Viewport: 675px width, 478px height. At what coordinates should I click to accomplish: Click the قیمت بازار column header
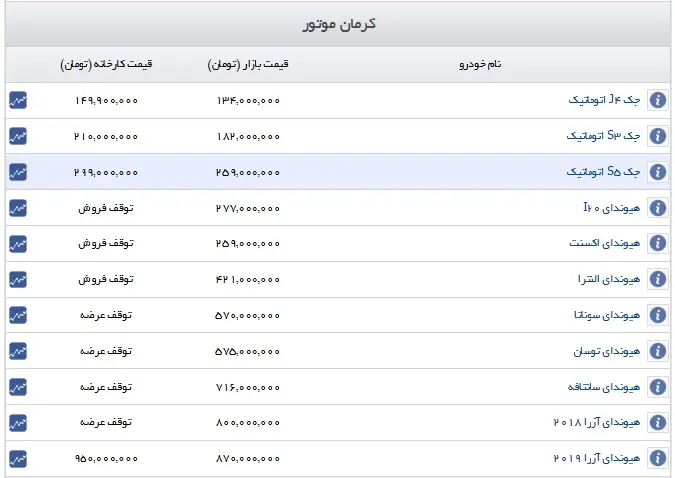248,65
